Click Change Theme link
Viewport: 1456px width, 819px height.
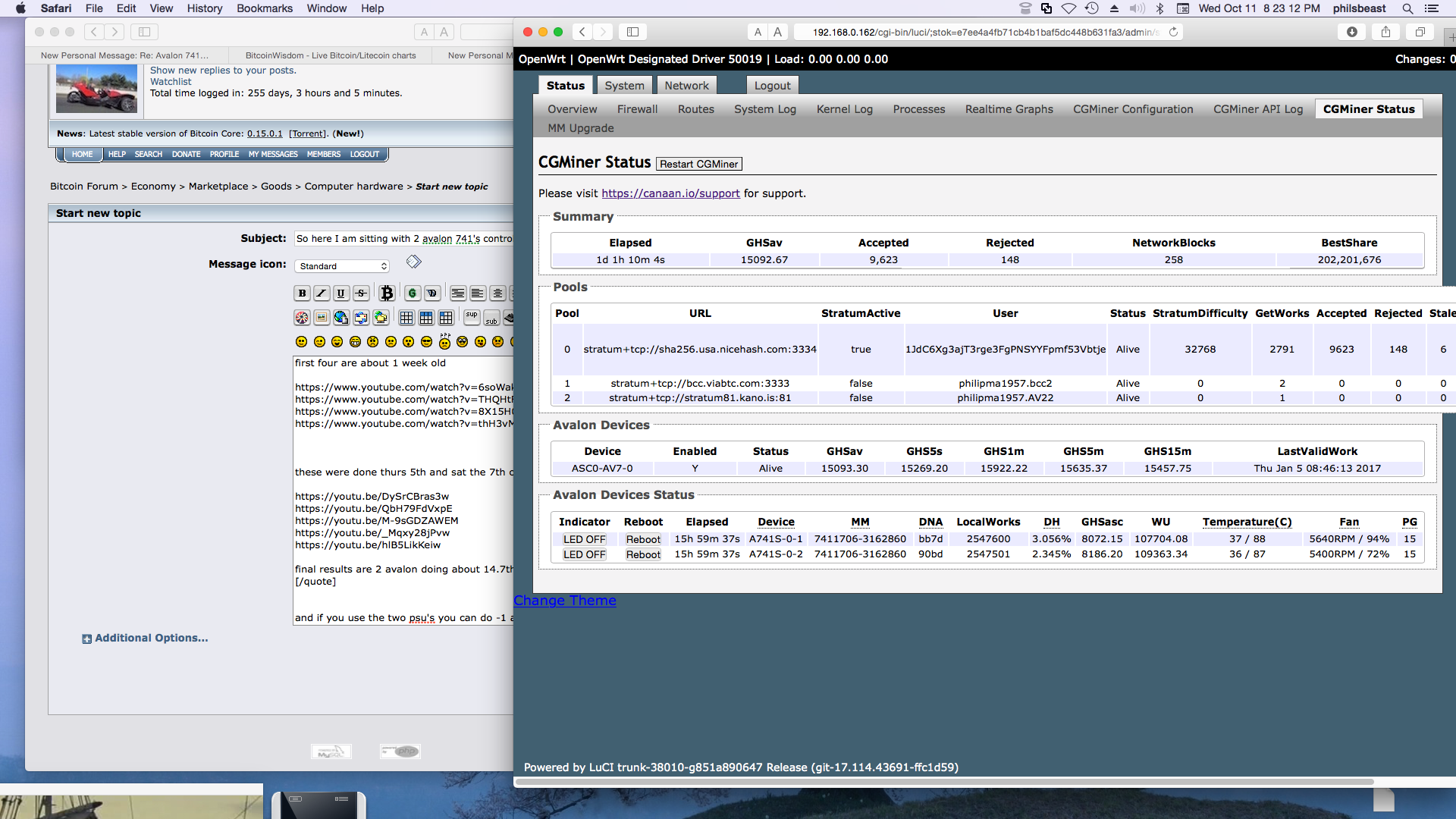pos(565,601)
